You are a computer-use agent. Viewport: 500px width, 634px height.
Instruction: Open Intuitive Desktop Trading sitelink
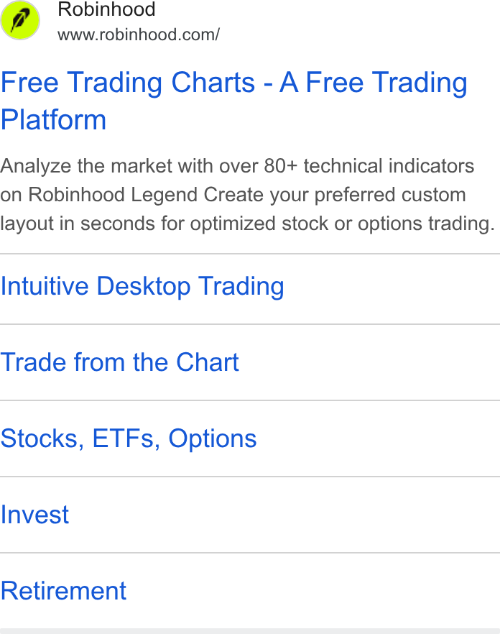click(142, 287)
